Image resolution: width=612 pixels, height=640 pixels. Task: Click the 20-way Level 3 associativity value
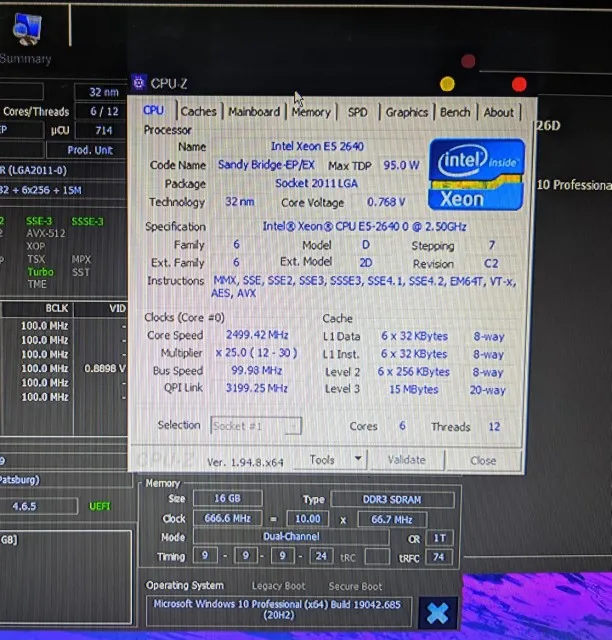[x=487, y=390]
